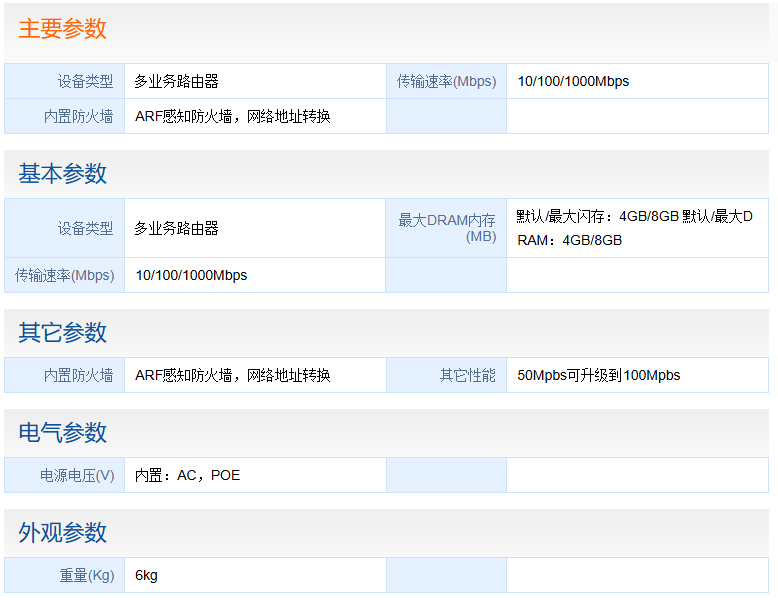Select 设备类型 label in 基本参数 table
The image size is (778, 600).
pos(85,228)
